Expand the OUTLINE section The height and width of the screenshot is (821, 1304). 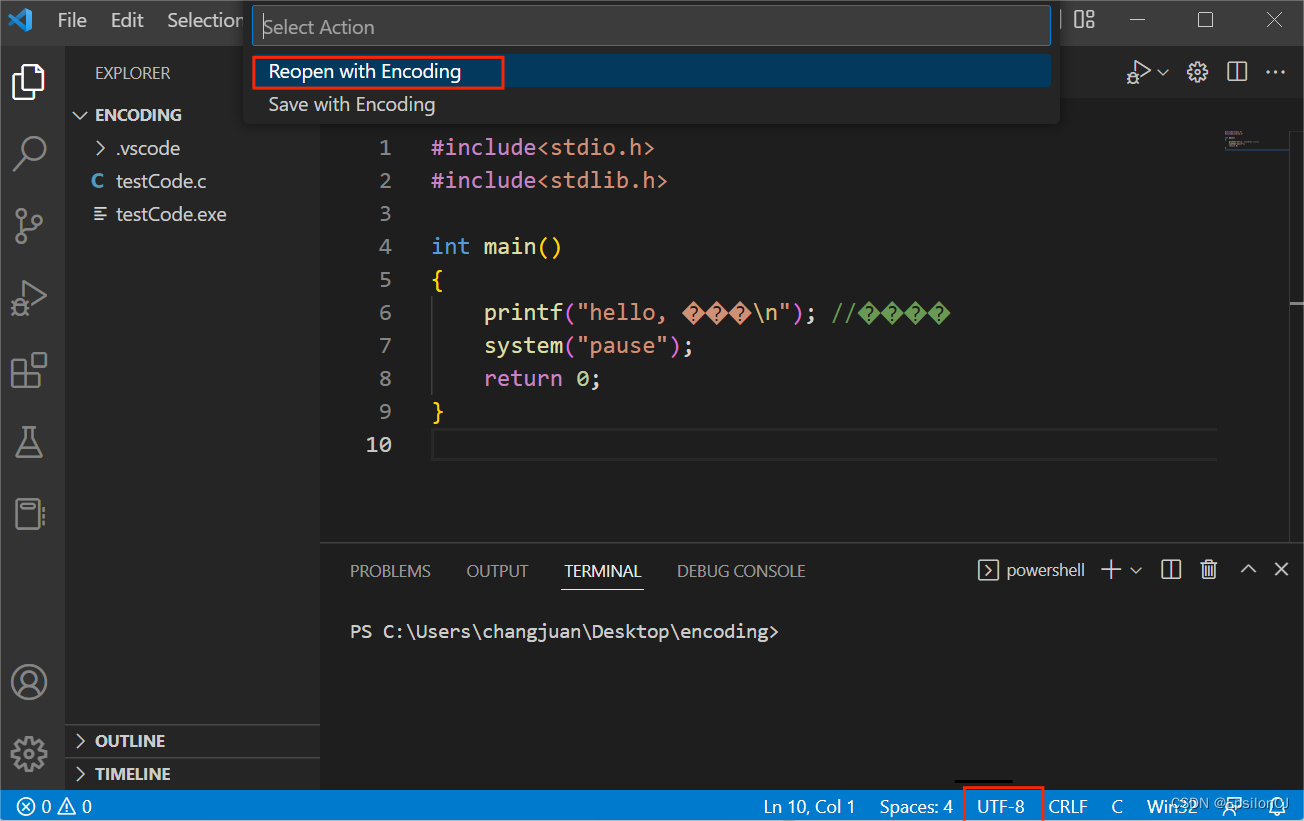(193, 741)
